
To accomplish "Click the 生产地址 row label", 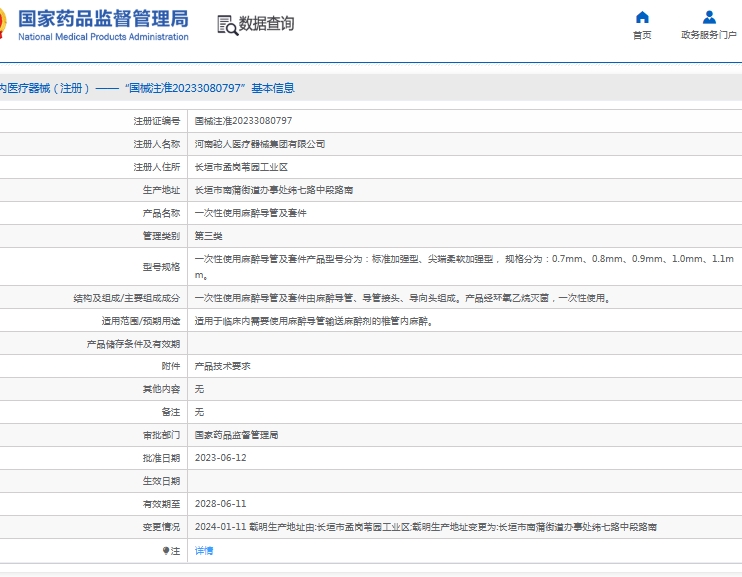I will (161, 190).
